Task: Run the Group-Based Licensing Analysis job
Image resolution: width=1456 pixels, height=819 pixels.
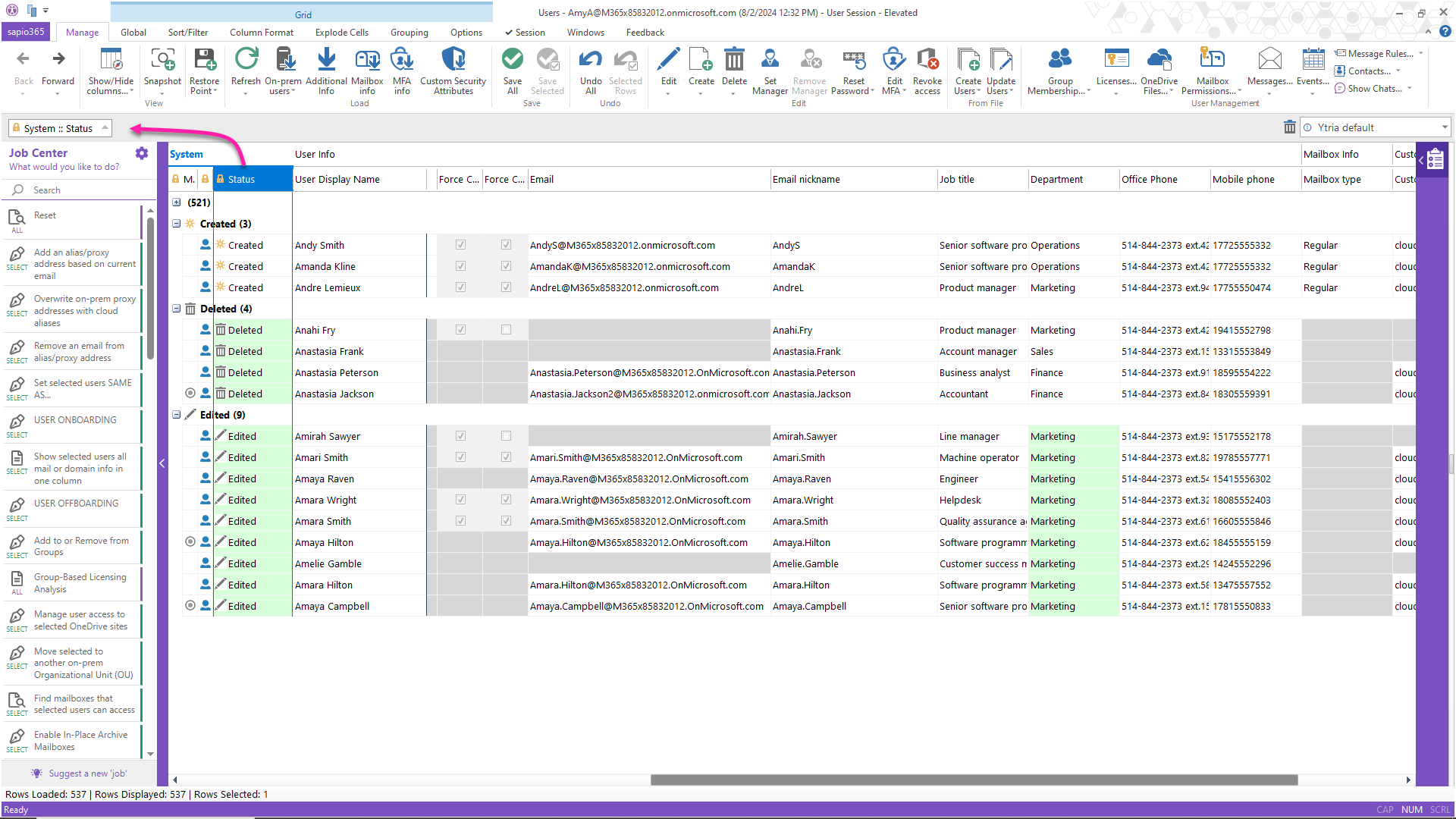Action: point(72,583)
